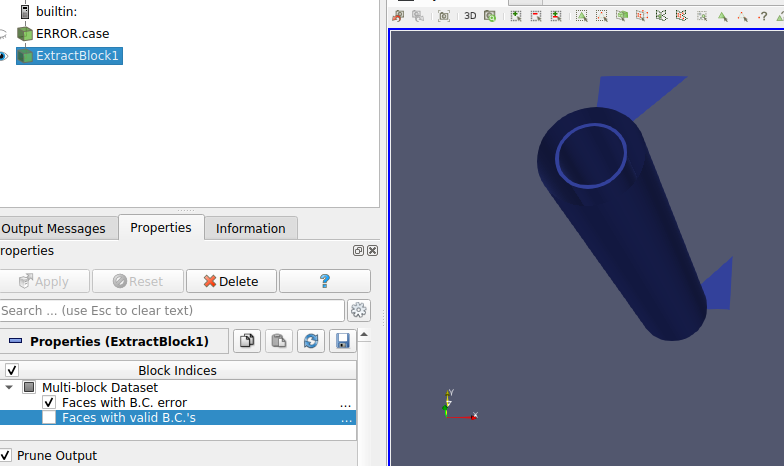The image size is (784, 466).
Task: Switch to the Information tab
Action: 250,228
